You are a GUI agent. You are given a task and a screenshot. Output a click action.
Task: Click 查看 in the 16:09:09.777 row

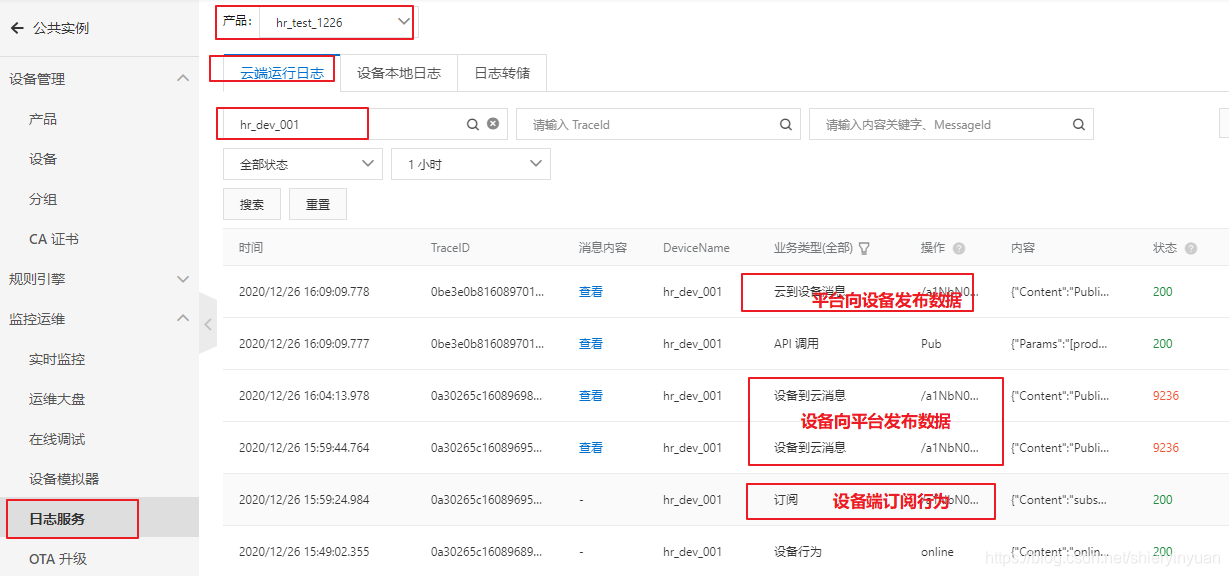pos(591,344)
